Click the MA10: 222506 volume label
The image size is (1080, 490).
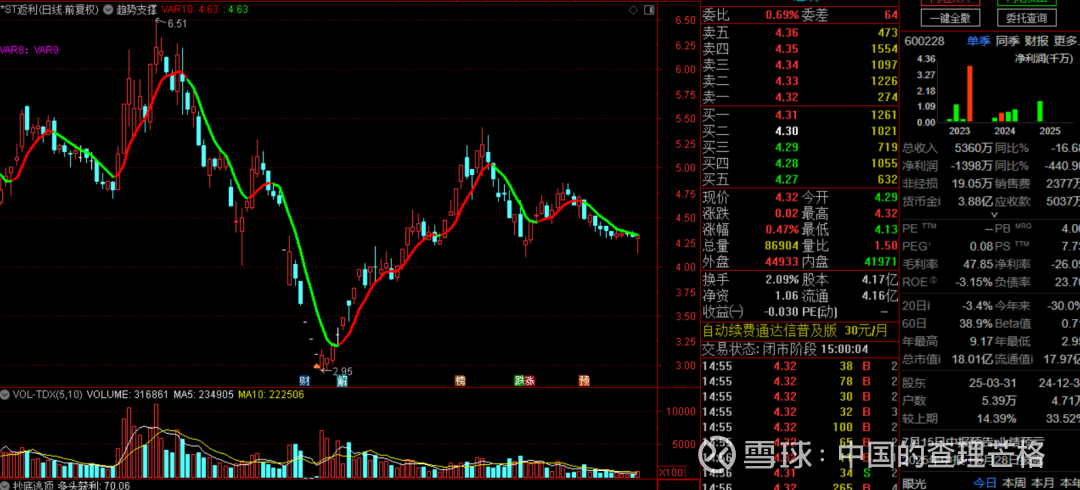[271, 395]
